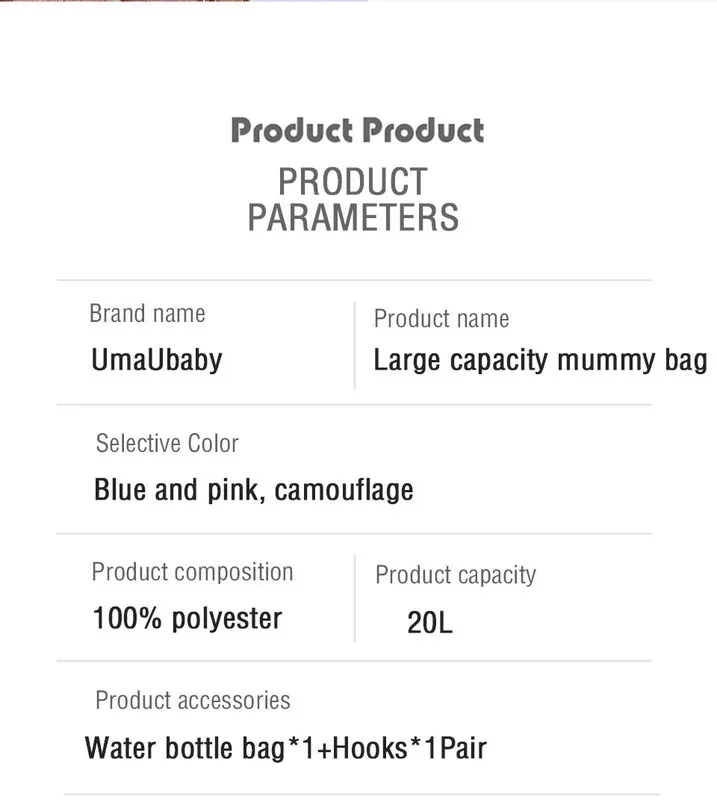Click the "100% polyester" value
Viewport: 717px width, 800px height.
187,619
